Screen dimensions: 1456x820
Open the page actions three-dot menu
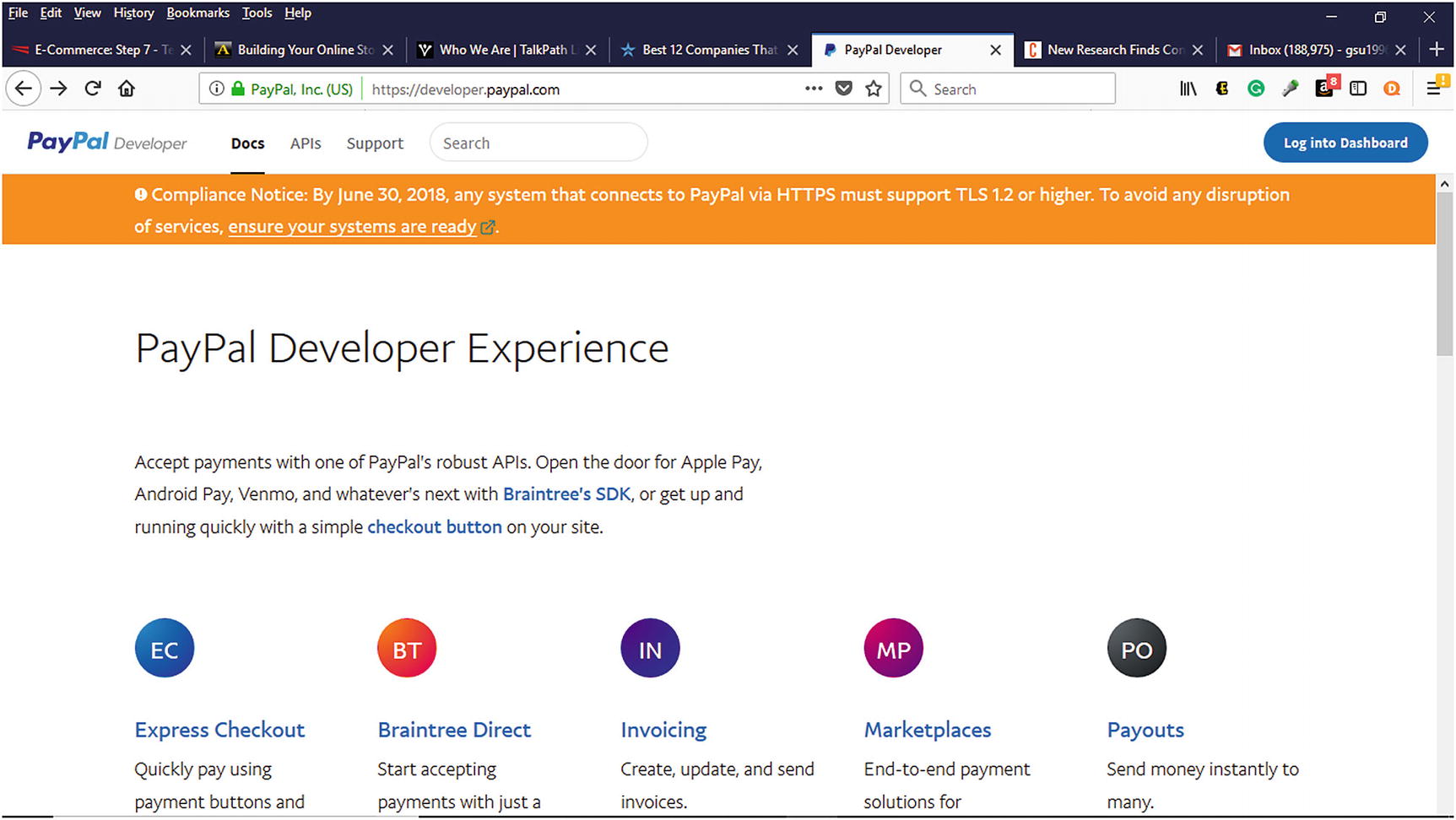point(813,89)
